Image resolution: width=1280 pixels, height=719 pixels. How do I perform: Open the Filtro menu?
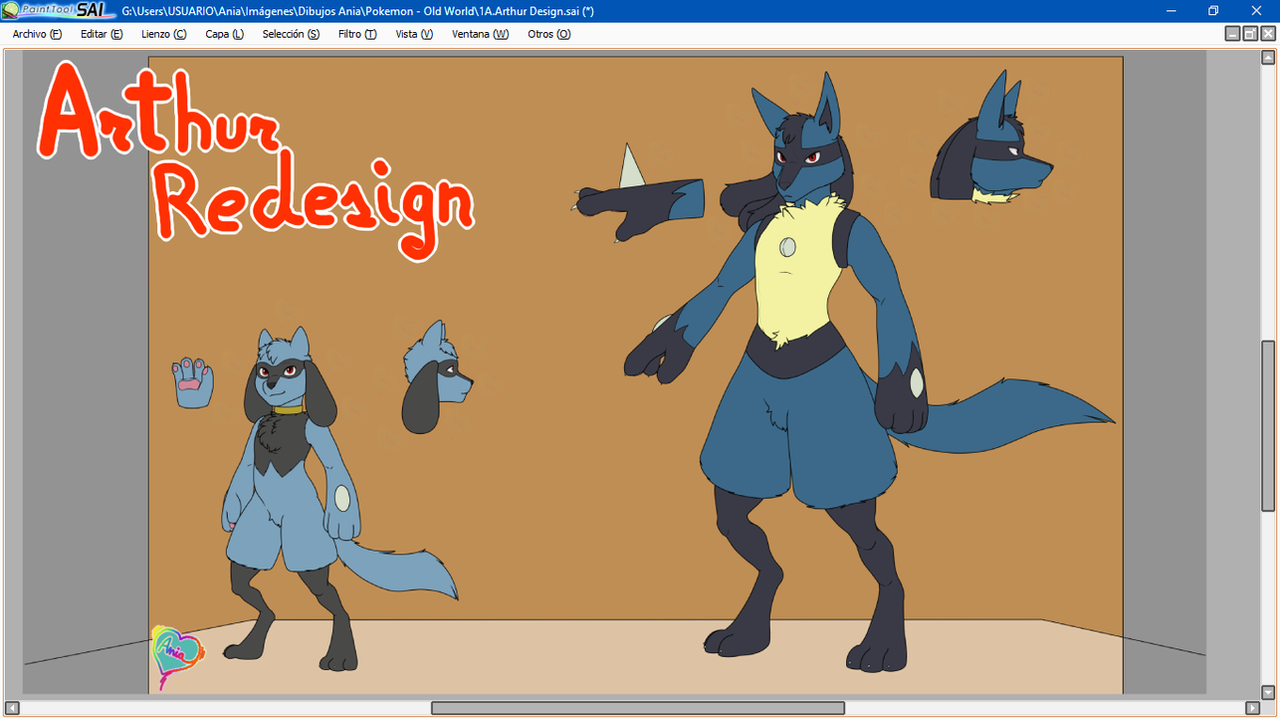pos(357,34)
